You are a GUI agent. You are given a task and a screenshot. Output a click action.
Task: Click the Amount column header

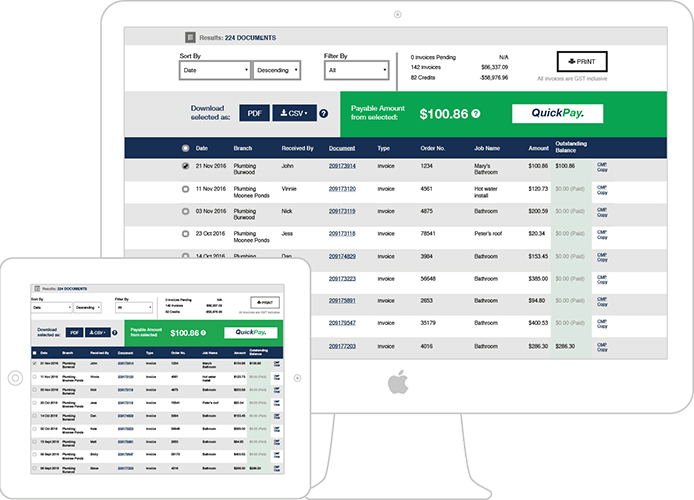tap(538, 147)
